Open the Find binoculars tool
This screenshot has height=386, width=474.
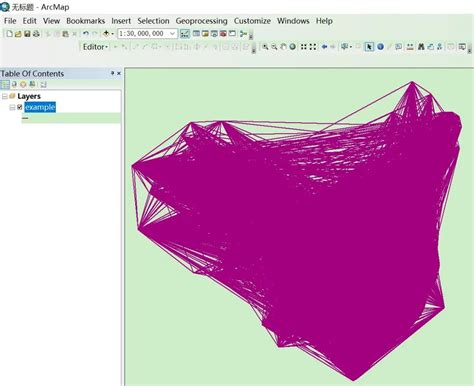point(421,47)
